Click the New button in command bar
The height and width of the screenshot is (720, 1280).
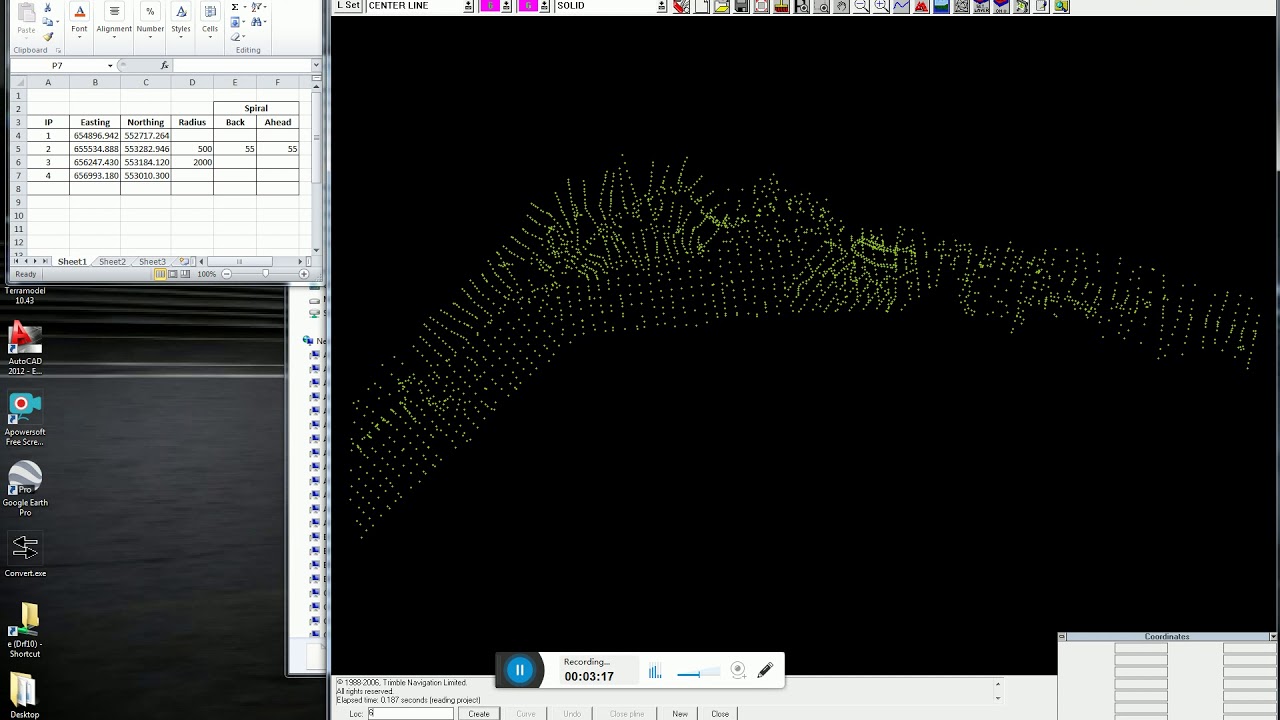(x=680, y=714)
